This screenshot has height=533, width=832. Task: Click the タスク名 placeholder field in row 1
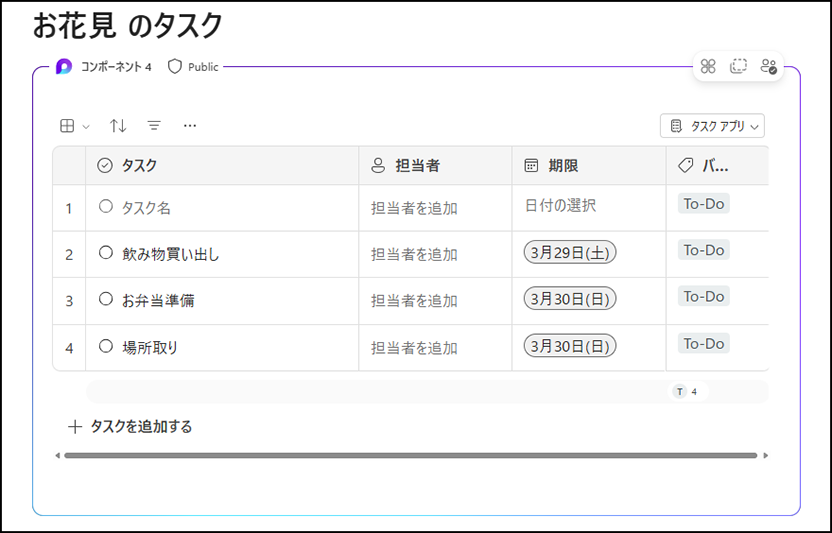[x=146, y=208]
